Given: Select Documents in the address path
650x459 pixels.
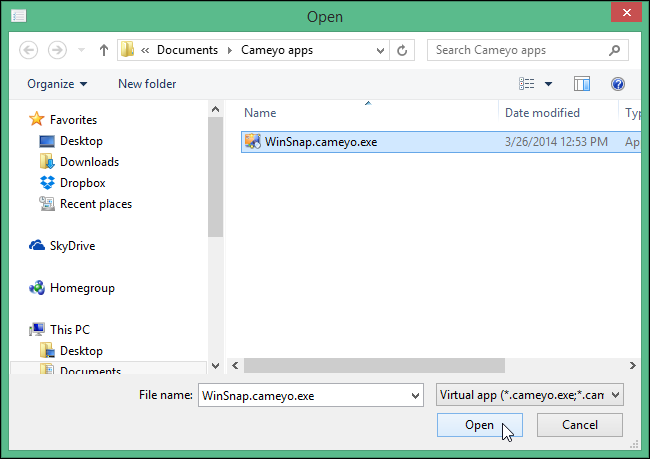Looking at the screenshot, I should (187, 50).
